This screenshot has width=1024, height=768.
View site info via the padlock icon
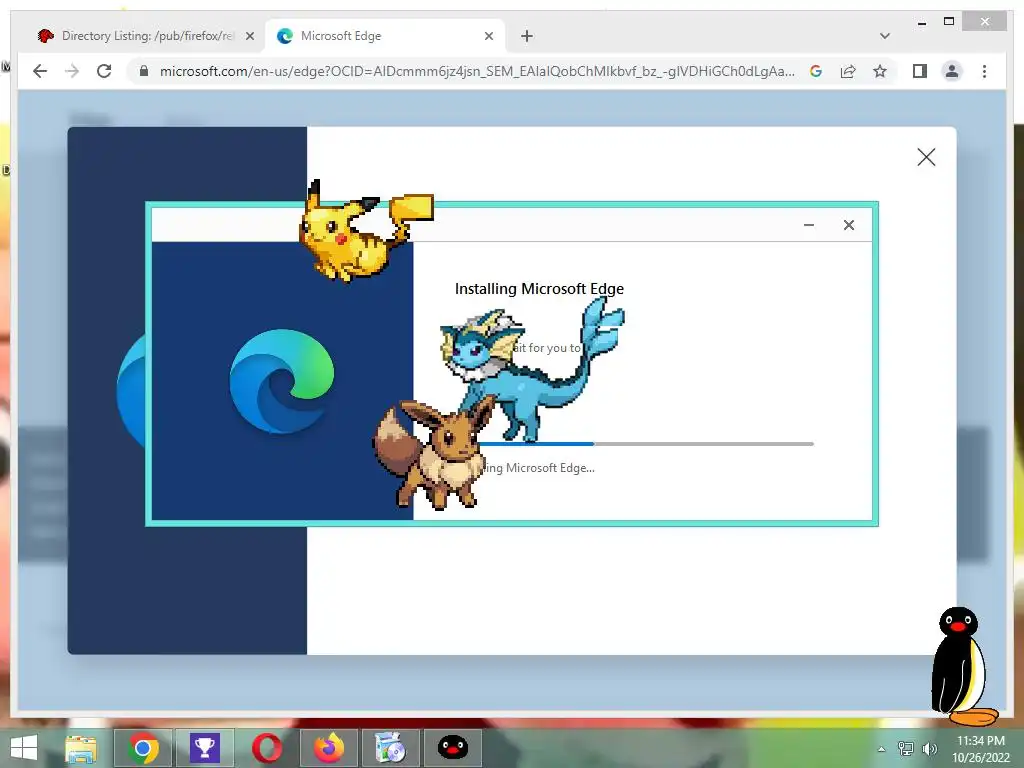pos(144,71)
